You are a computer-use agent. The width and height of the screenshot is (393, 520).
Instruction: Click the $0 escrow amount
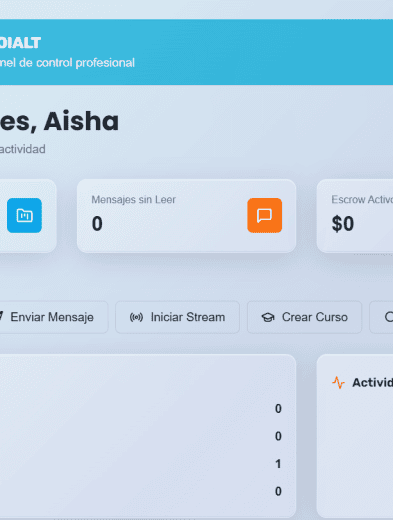(343, 223)
